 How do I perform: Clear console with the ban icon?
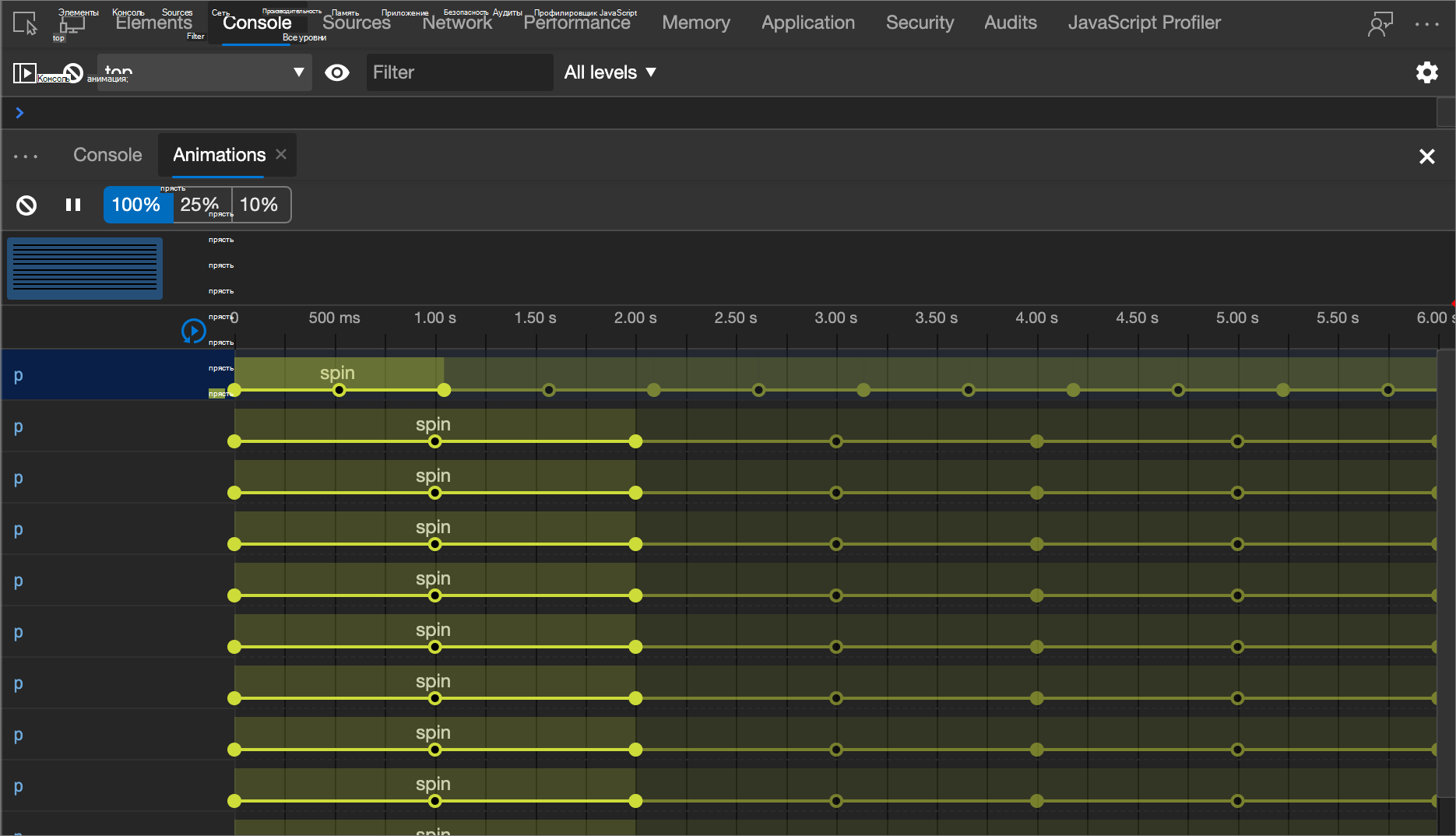72,73
